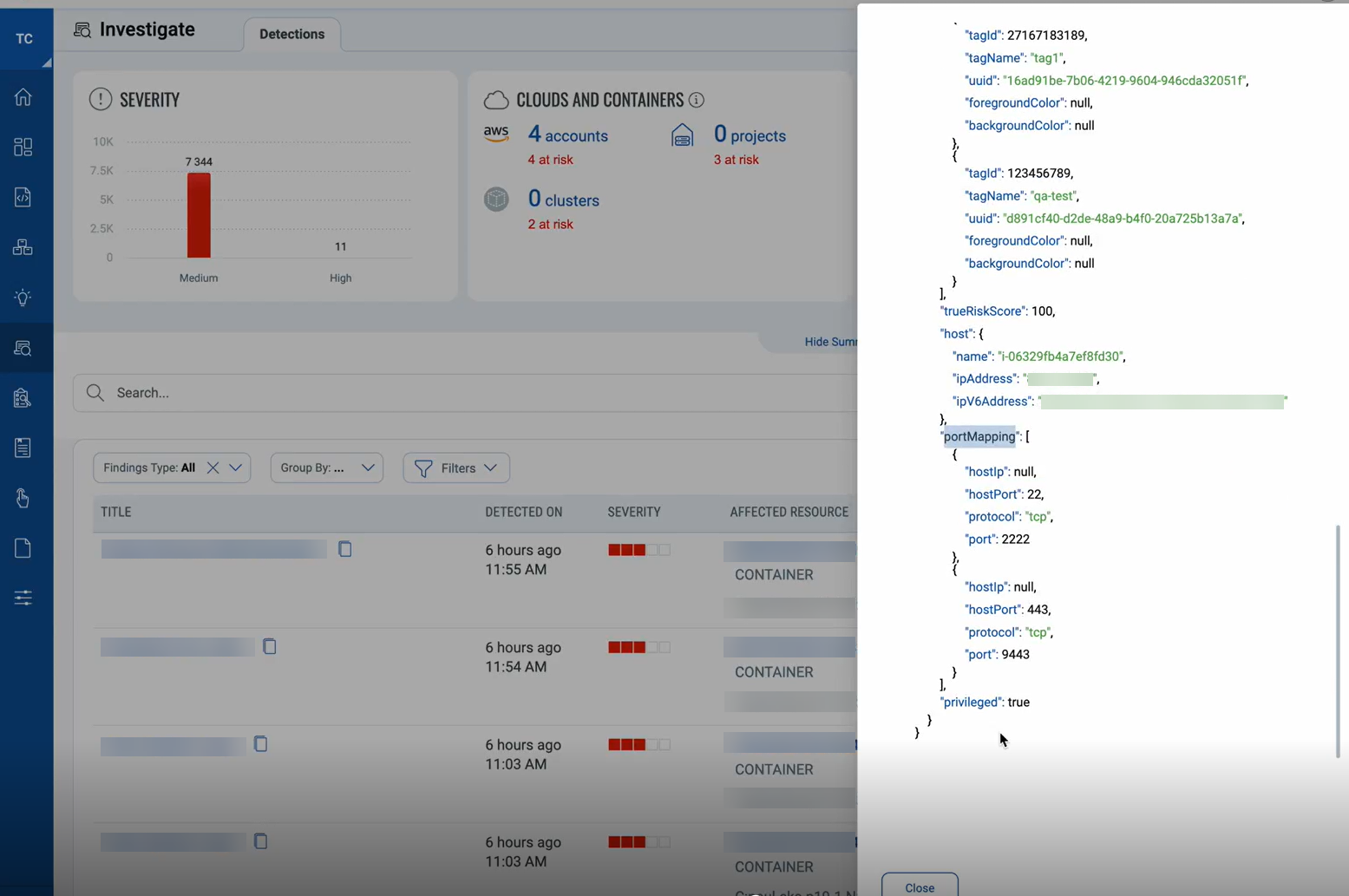Click the tagName value "tag1"
Screen dimensions: 1349x896
(x=1047, y=58)
